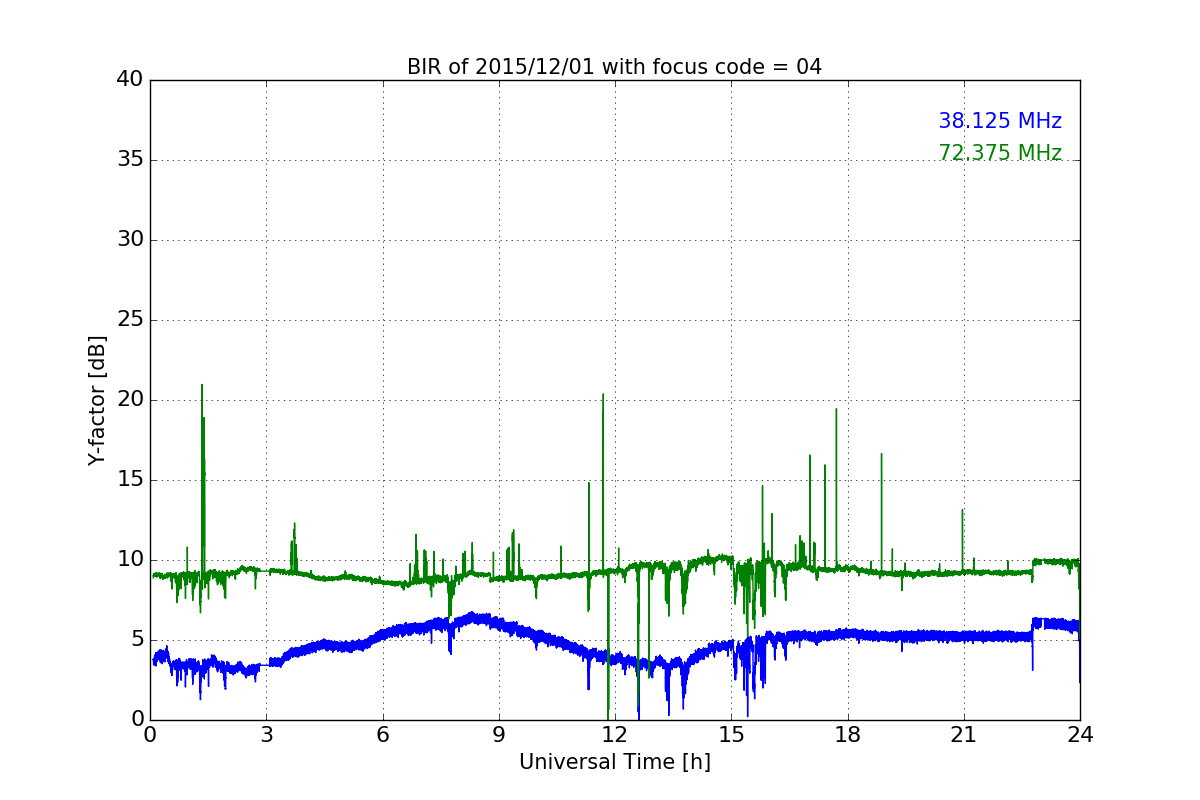Click the x-axis tick label 12

(615, 735)
